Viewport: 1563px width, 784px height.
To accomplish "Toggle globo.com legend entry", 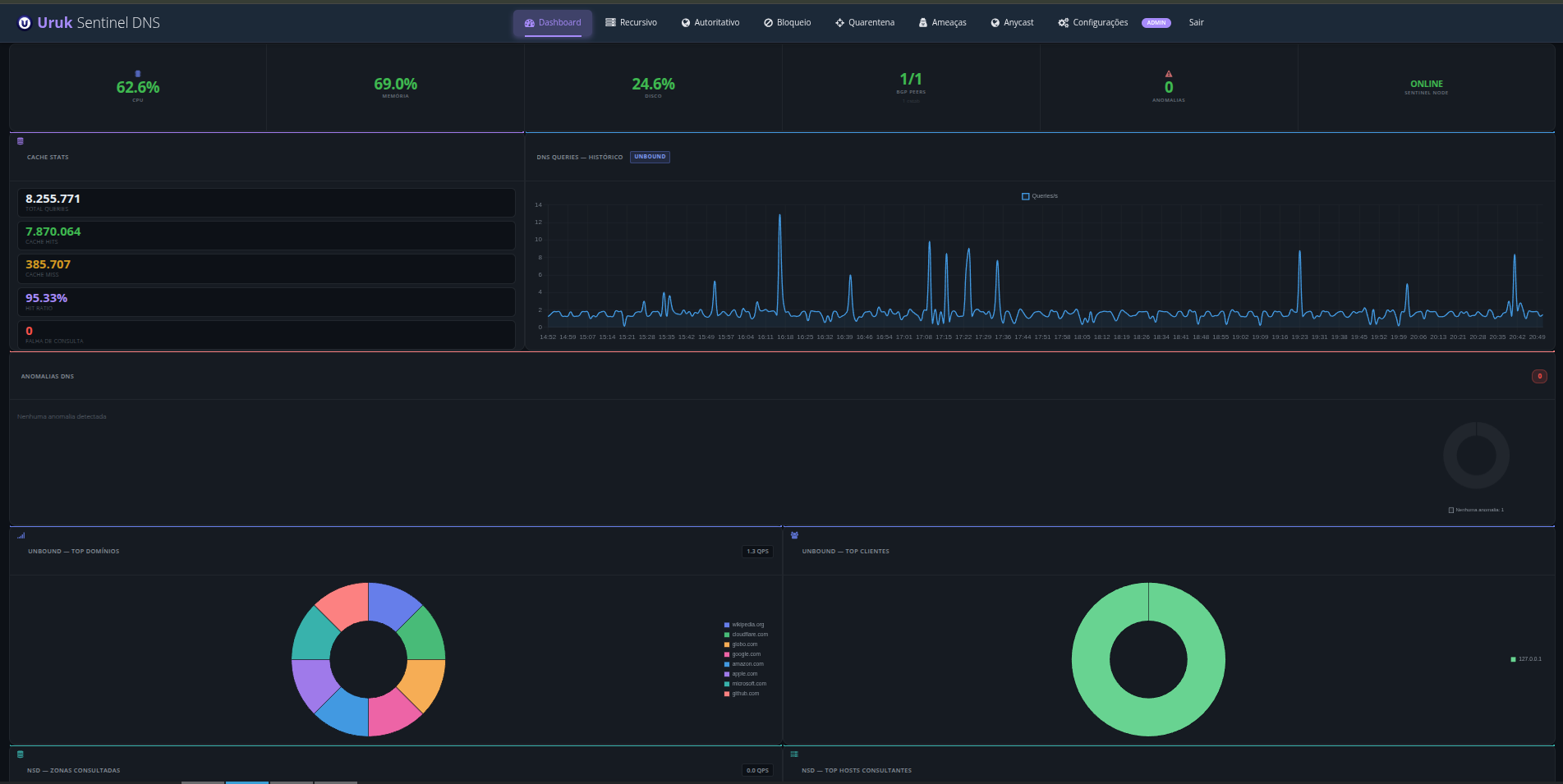I will click(741, 644).
